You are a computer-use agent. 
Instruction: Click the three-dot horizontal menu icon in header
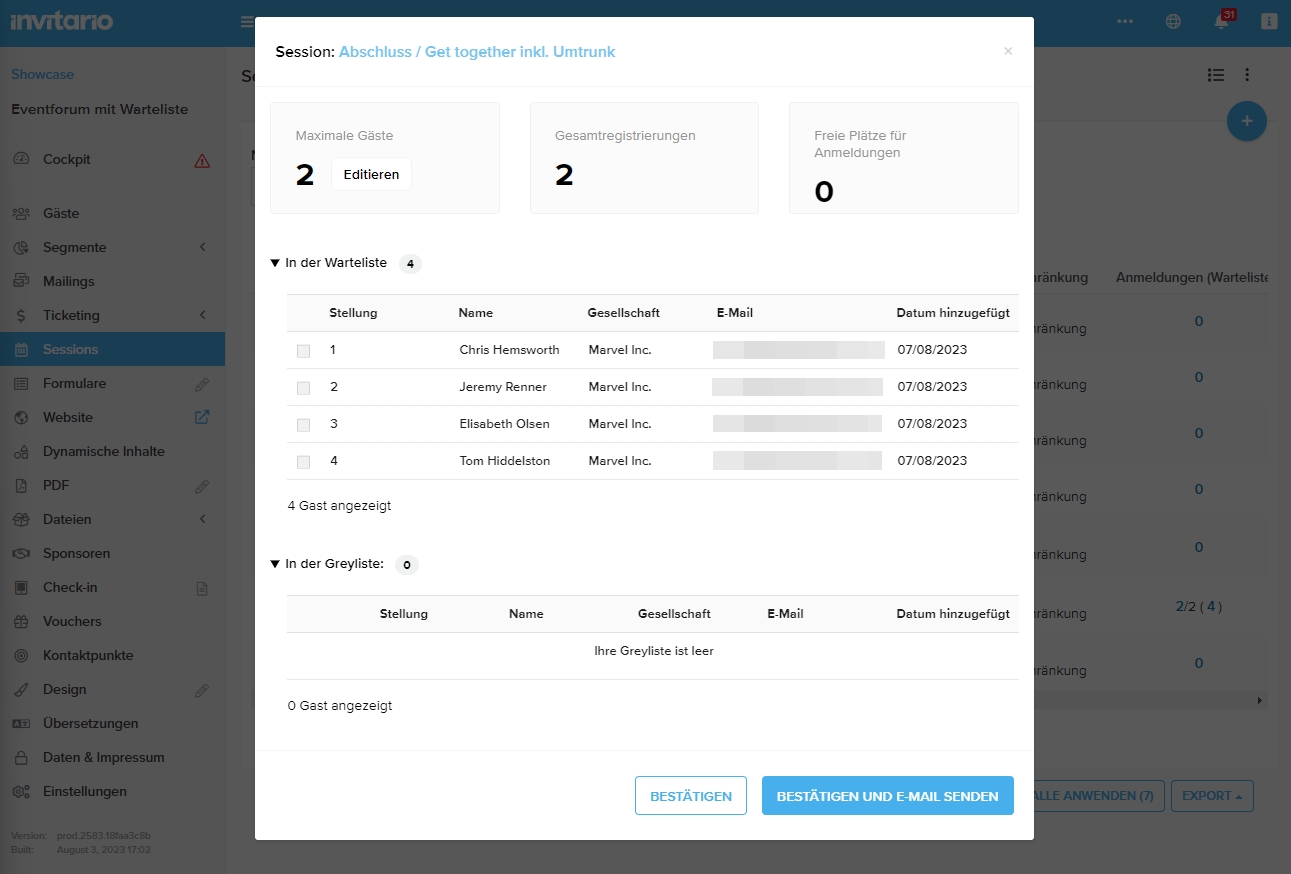1125,22
